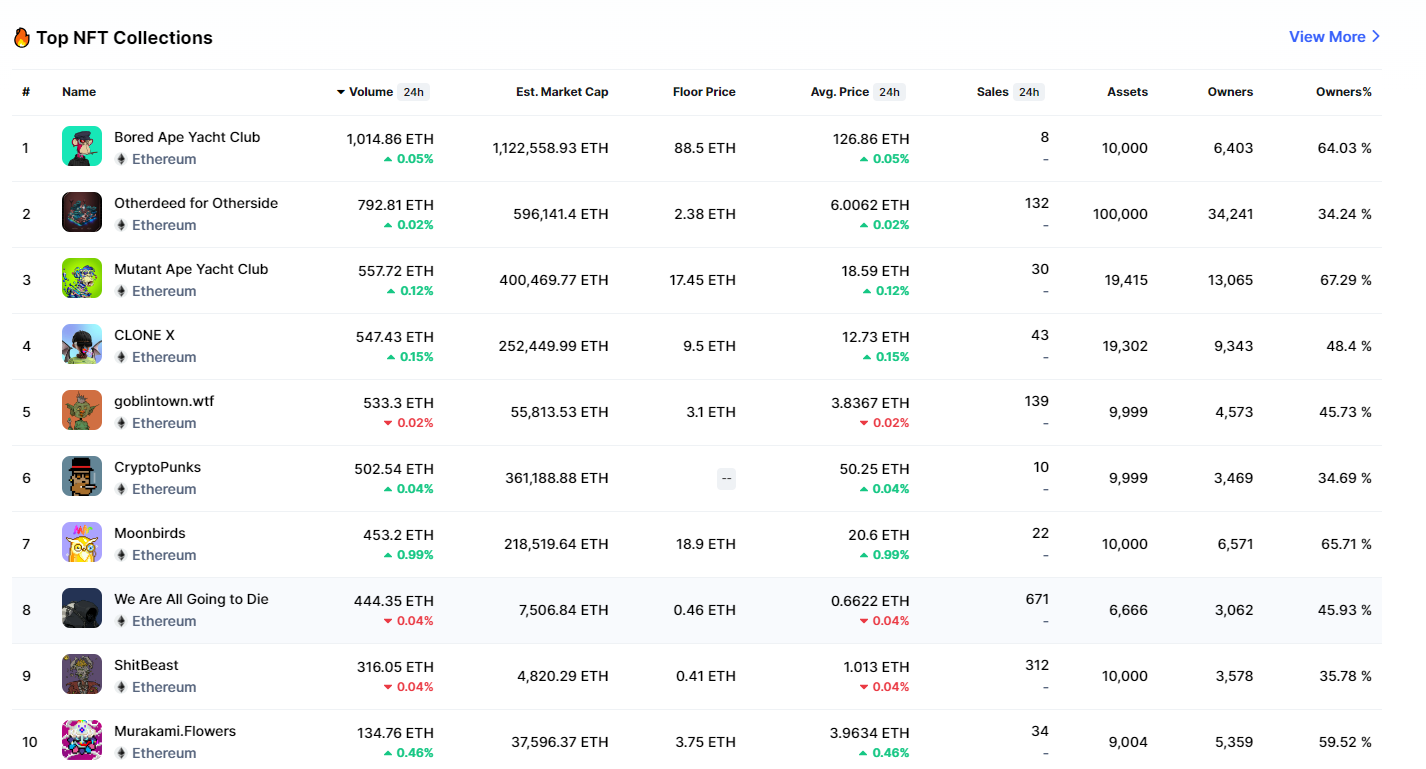The width and height of the screenshot is (1426, 769).
Task: Click the 24h badge next to Sales
Action: point(1028,92)
